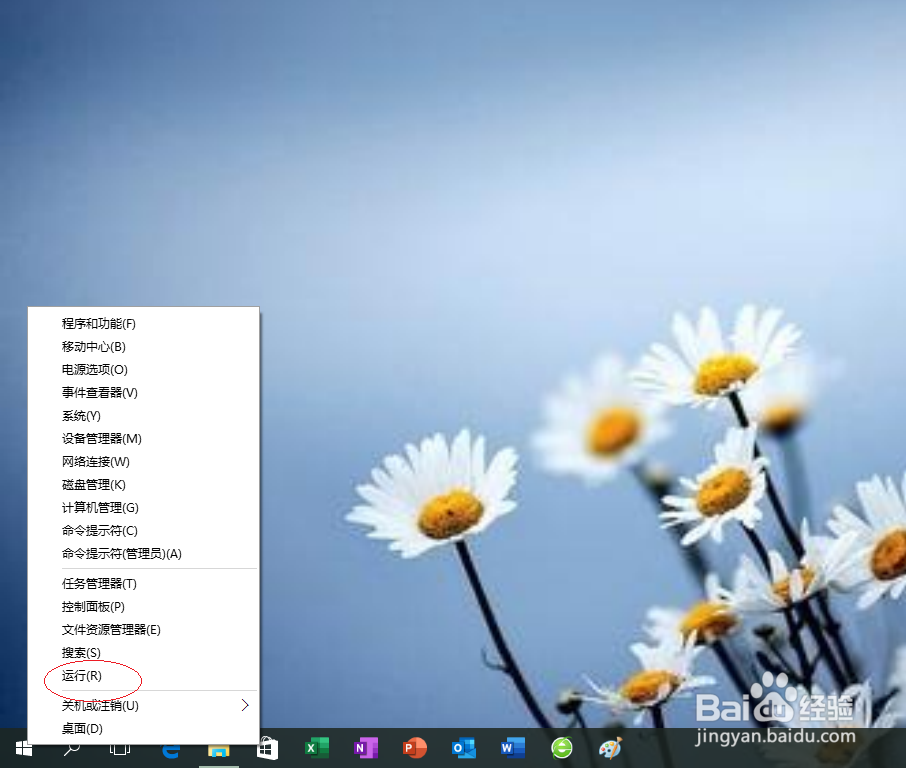Click the Search icon on the taskbar

72,747
